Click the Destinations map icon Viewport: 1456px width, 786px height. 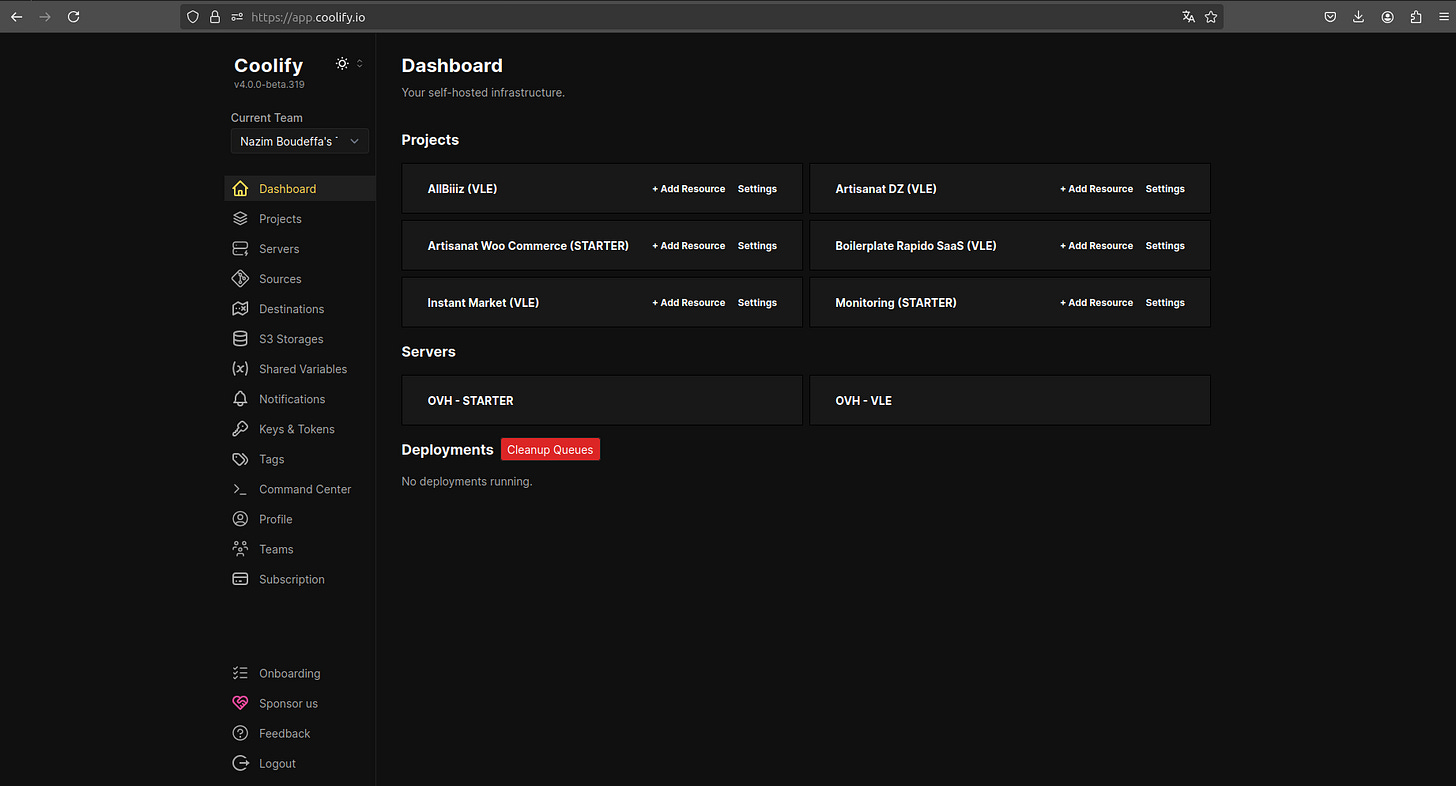point(240,308)
